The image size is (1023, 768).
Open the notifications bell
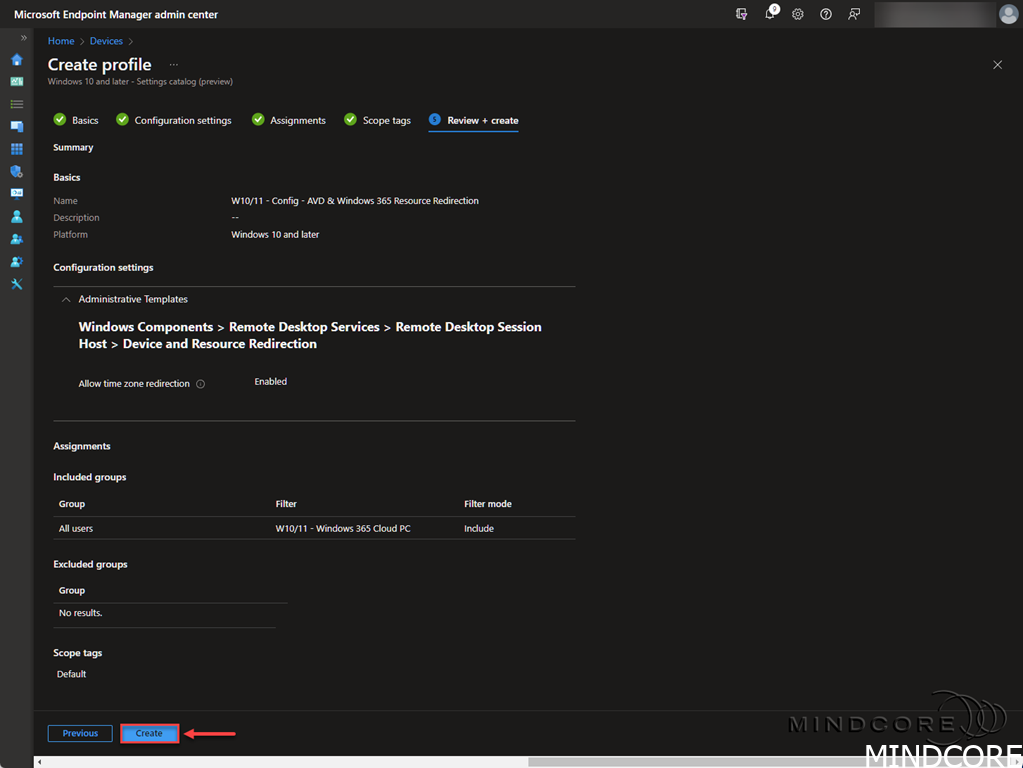(x=770, y=14)
